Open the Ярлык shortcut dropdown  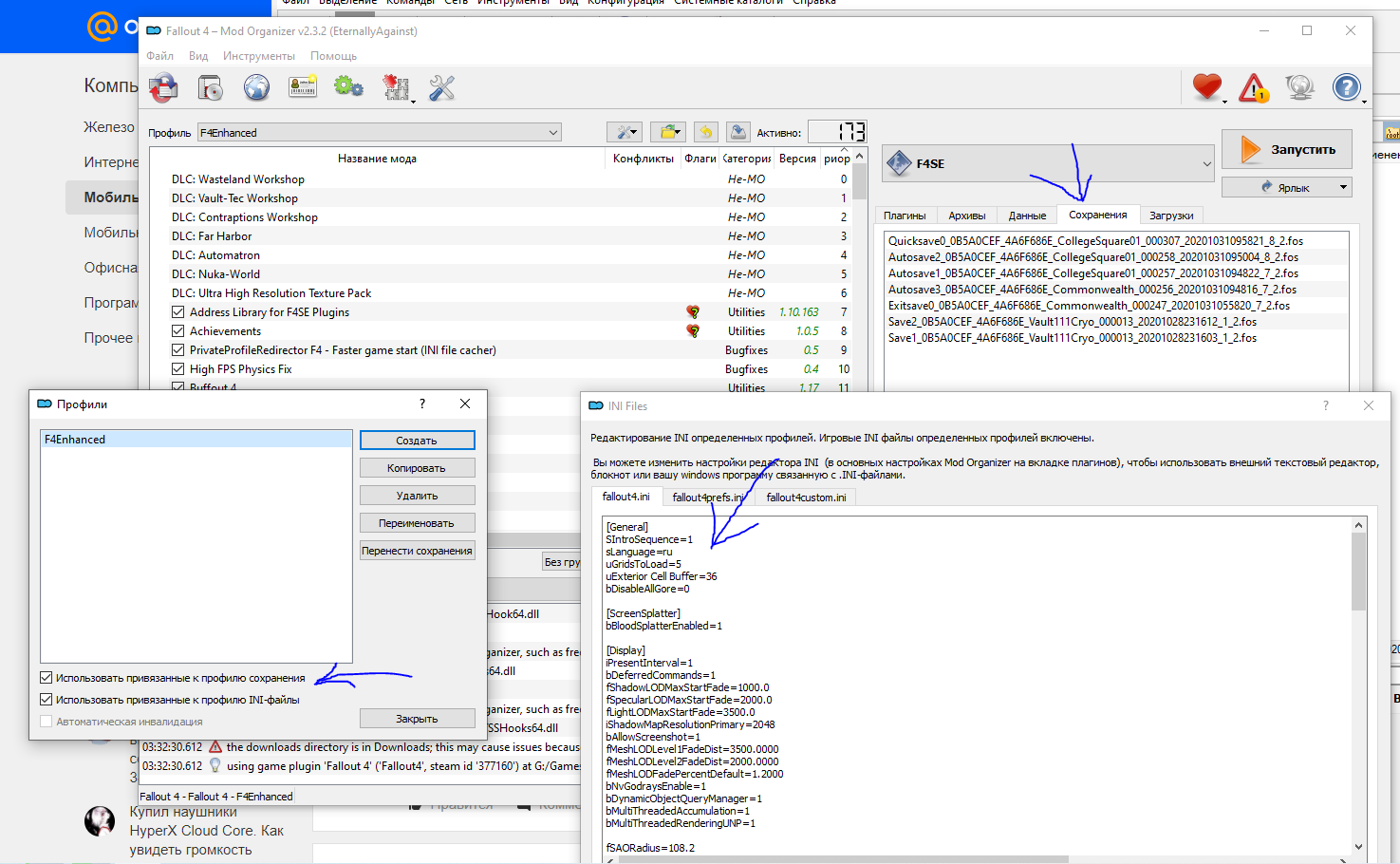(x=1286, y=187)
